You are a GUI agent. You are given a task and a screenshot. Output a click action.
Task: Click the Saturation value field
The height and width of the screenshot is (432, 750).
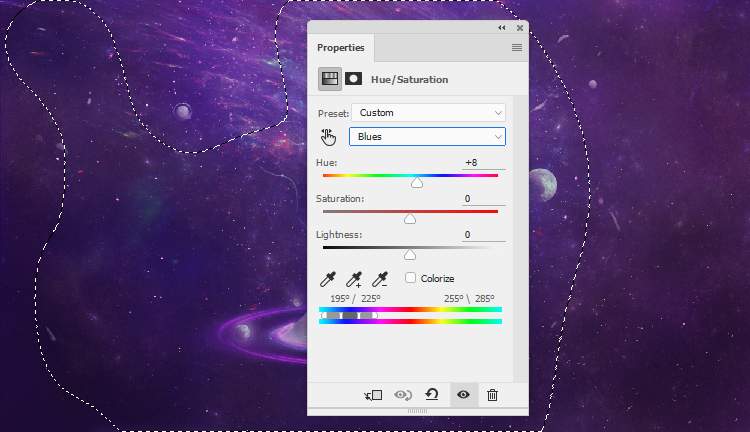[480, 199]
